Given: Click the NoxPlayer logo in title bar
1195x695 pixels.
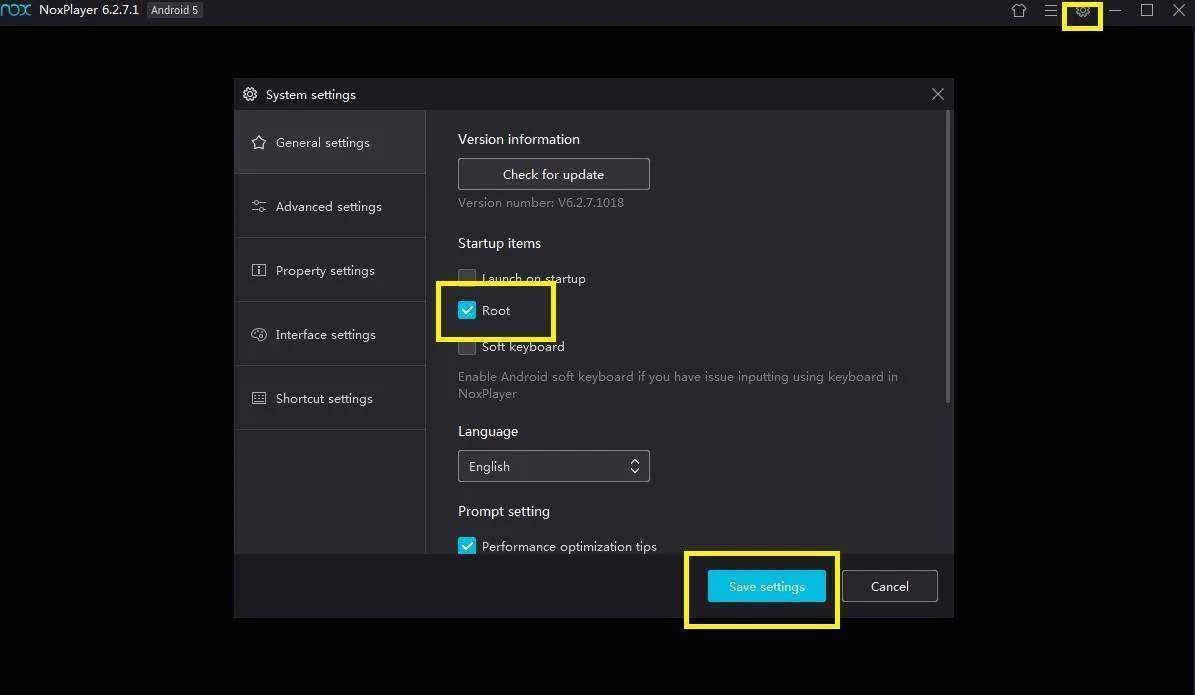Looking at the screenshot, I should click(16, 10).
